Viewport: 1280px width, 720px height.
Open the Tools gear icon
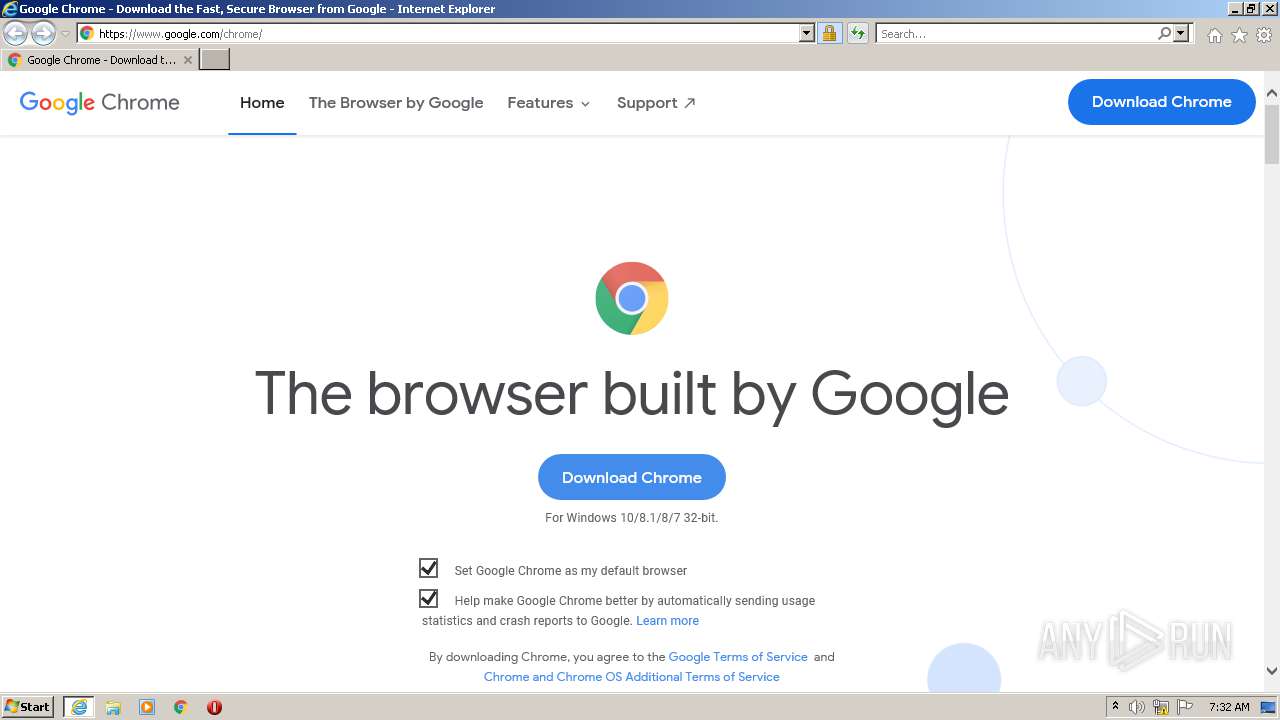(1264, 35)
